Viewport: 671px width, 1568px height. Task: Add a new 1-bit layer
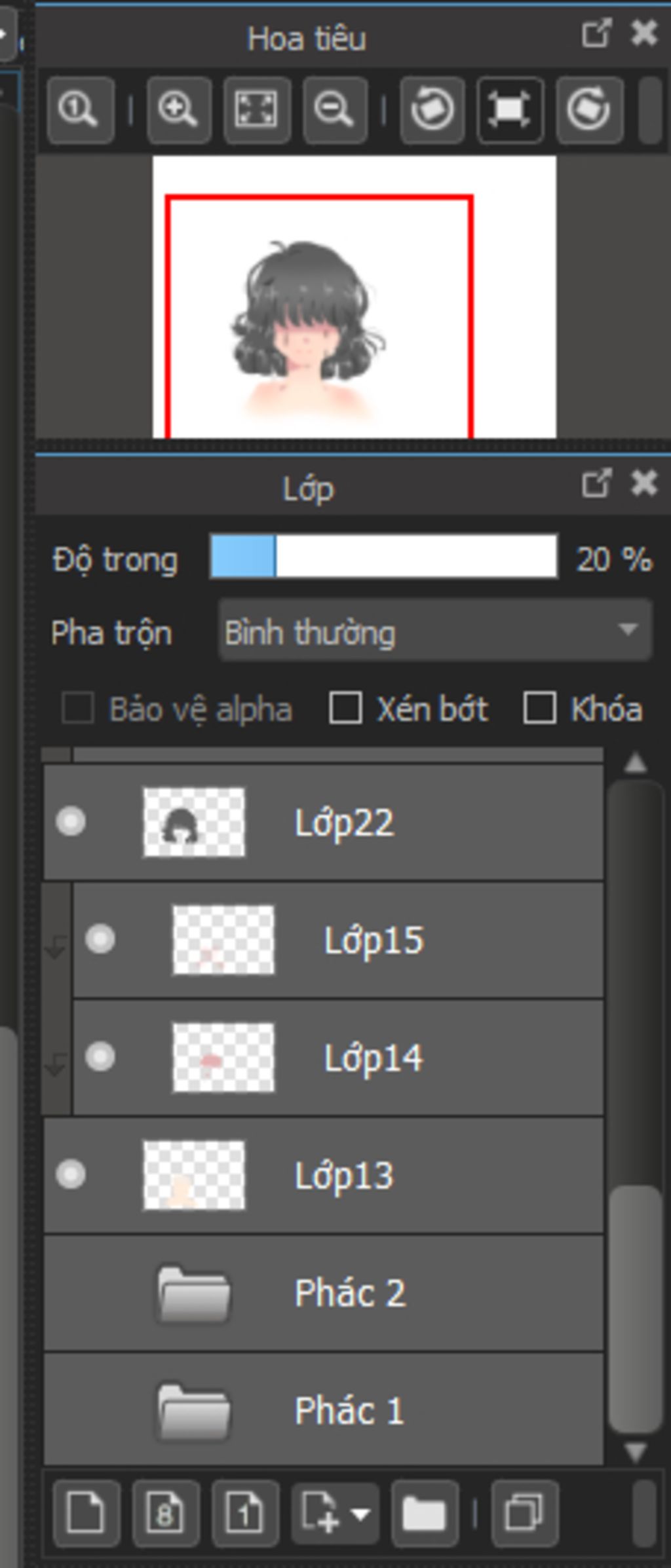point(244,1512)
